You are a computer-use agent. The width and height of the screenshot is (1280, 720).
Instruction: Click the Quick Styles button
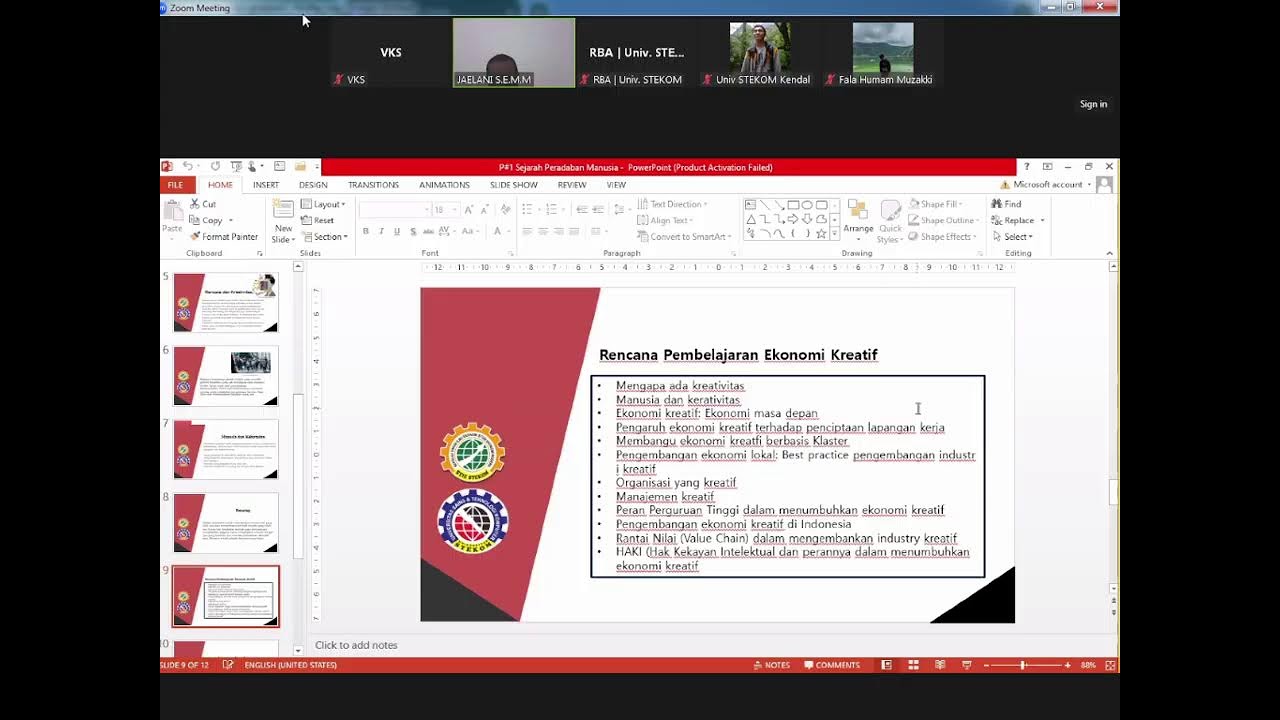click(x=890, y=221)
